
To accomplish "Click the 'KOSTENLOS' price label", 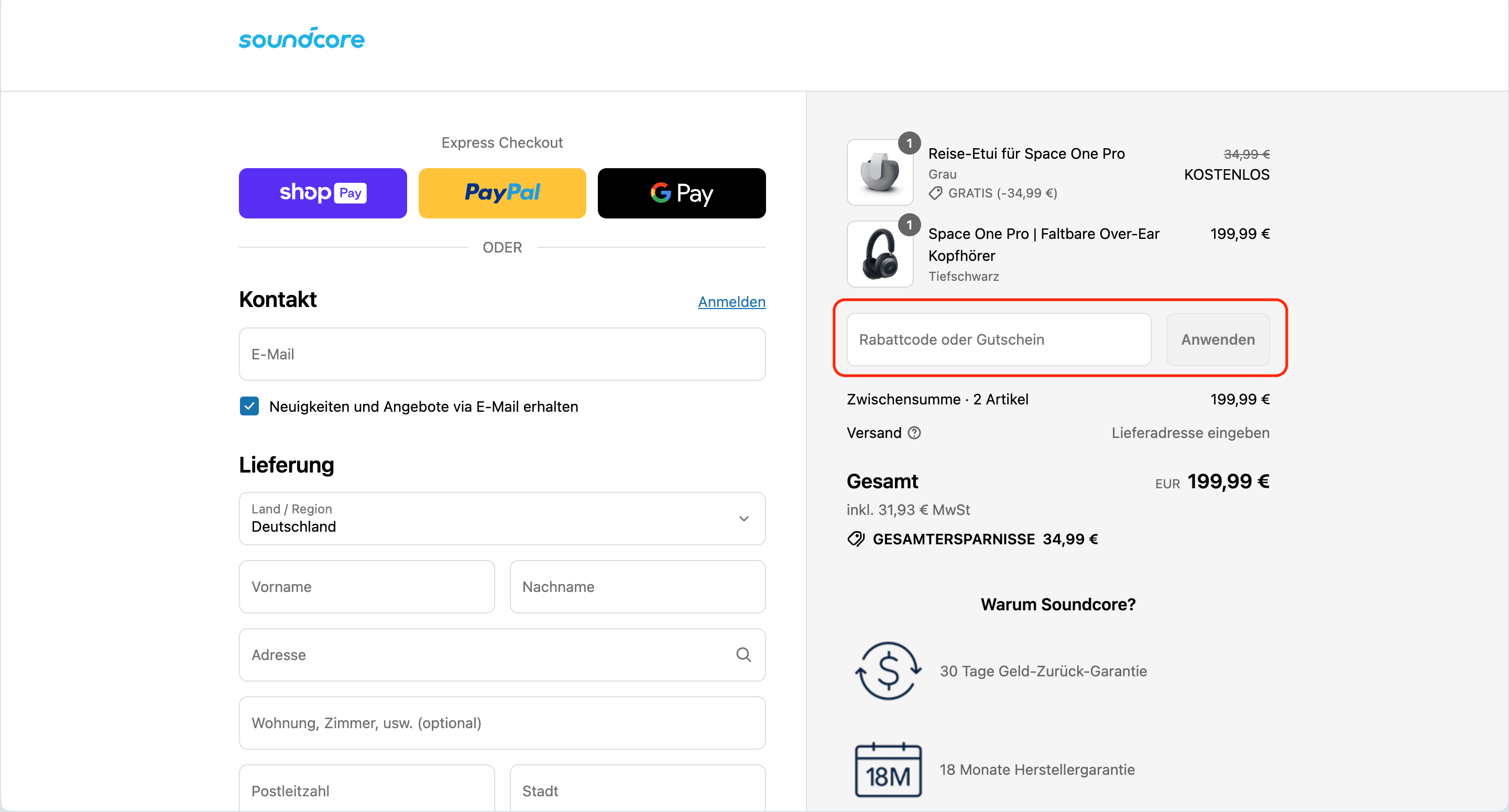I will (1227, 174).
